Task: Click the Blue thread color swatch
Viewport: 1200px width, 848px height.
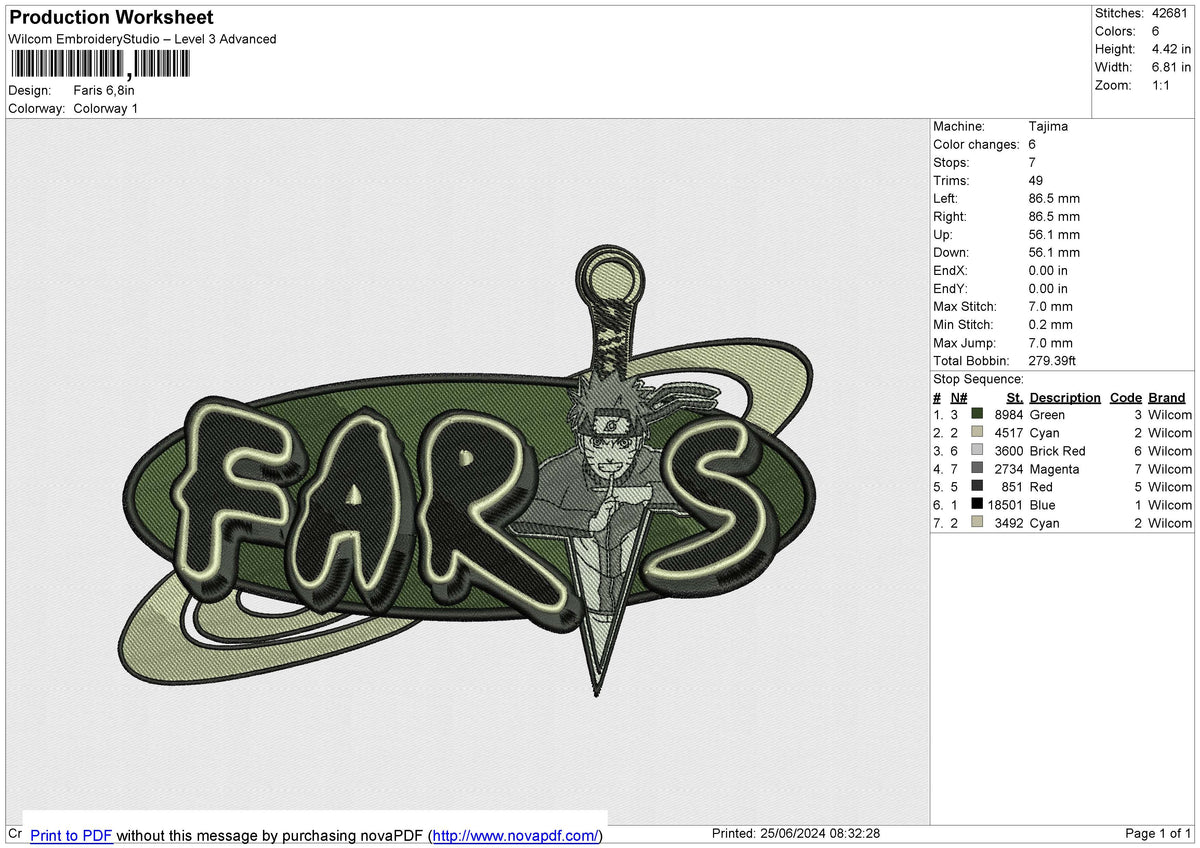Action: tap(977, 505)
